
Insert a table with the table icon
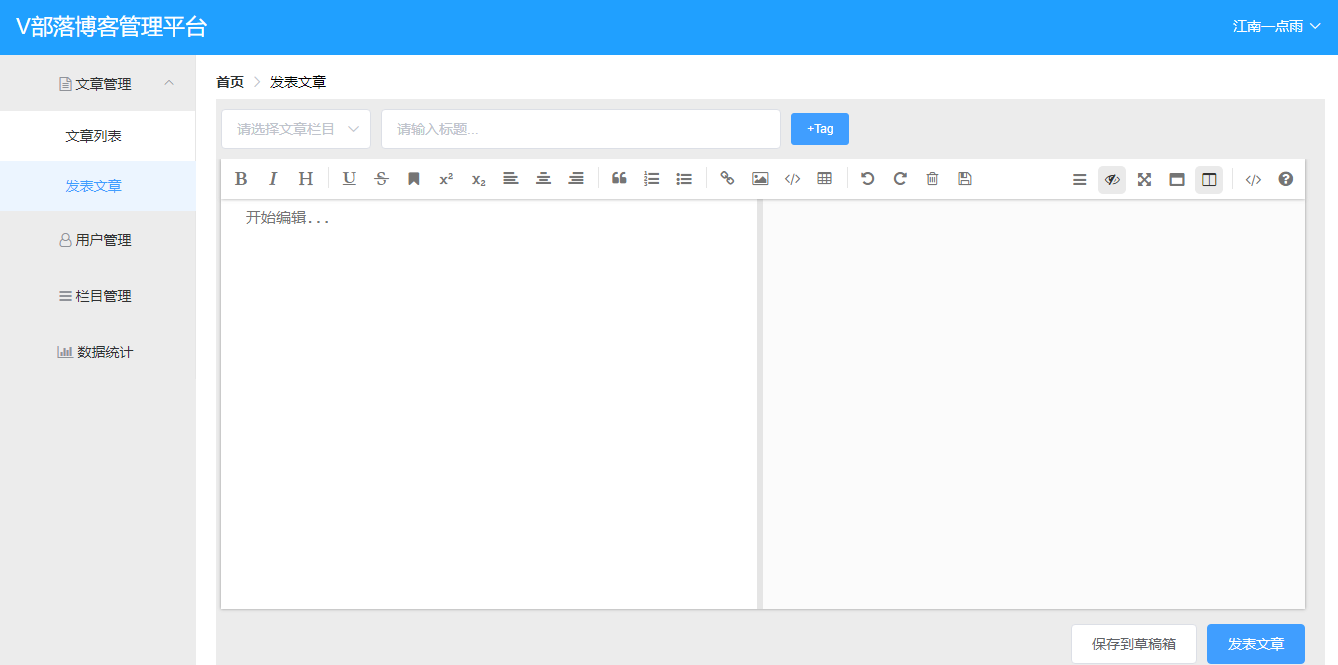pos(824,179)
